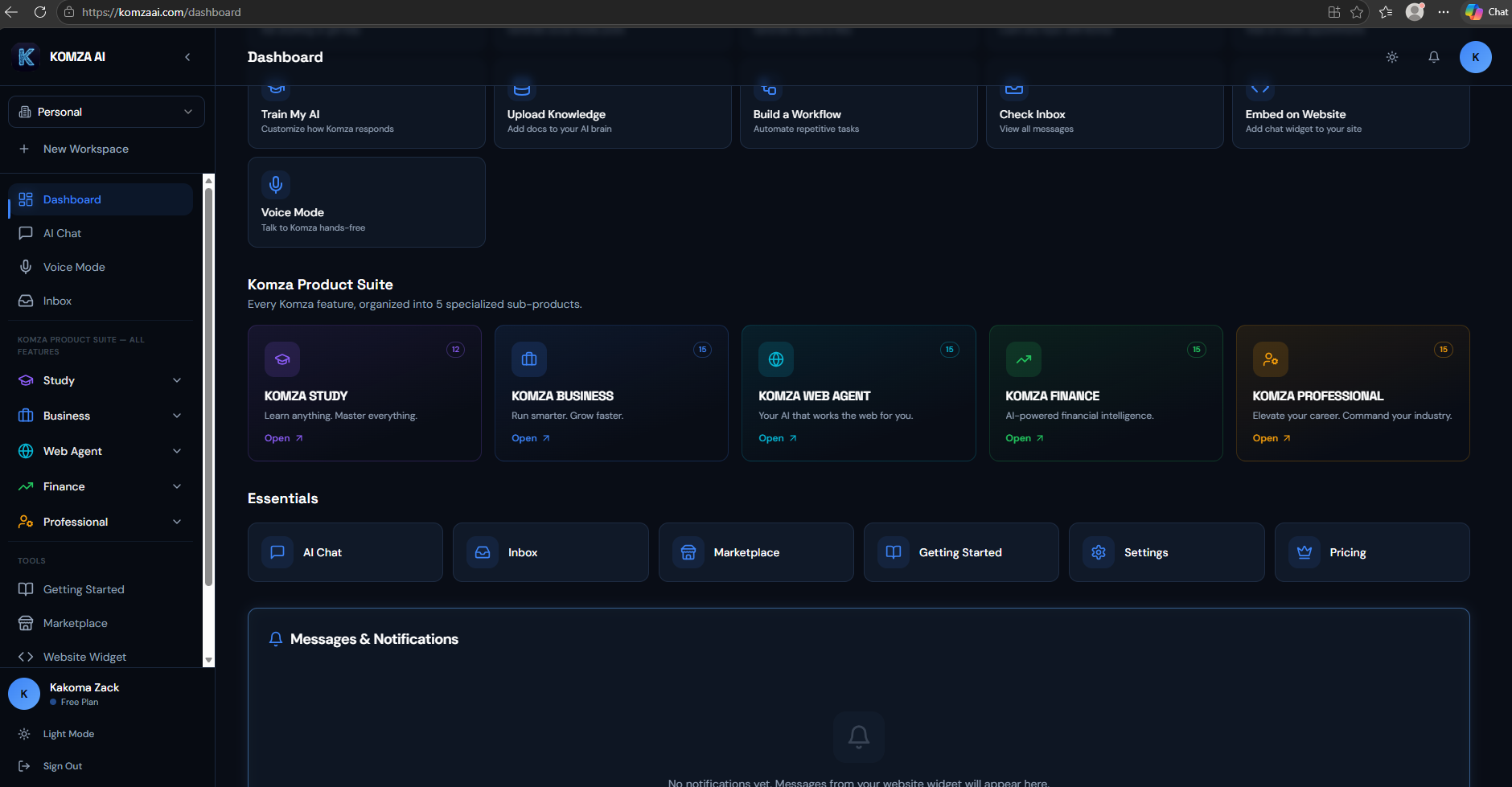This screenshot has width=1512, height=787.
Task: Click the AI Chat essentials tile icon
Action: pos(277,552)
